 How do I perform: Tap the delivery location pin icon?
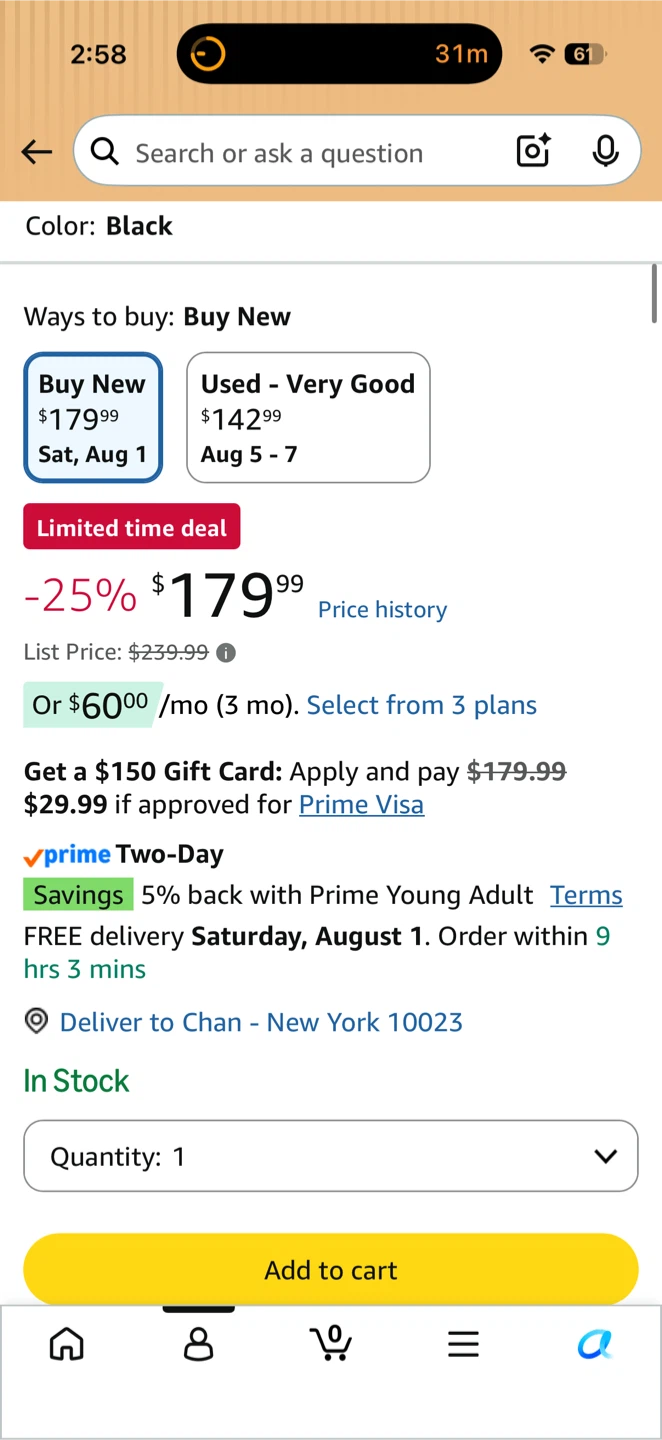(36, 1021)
